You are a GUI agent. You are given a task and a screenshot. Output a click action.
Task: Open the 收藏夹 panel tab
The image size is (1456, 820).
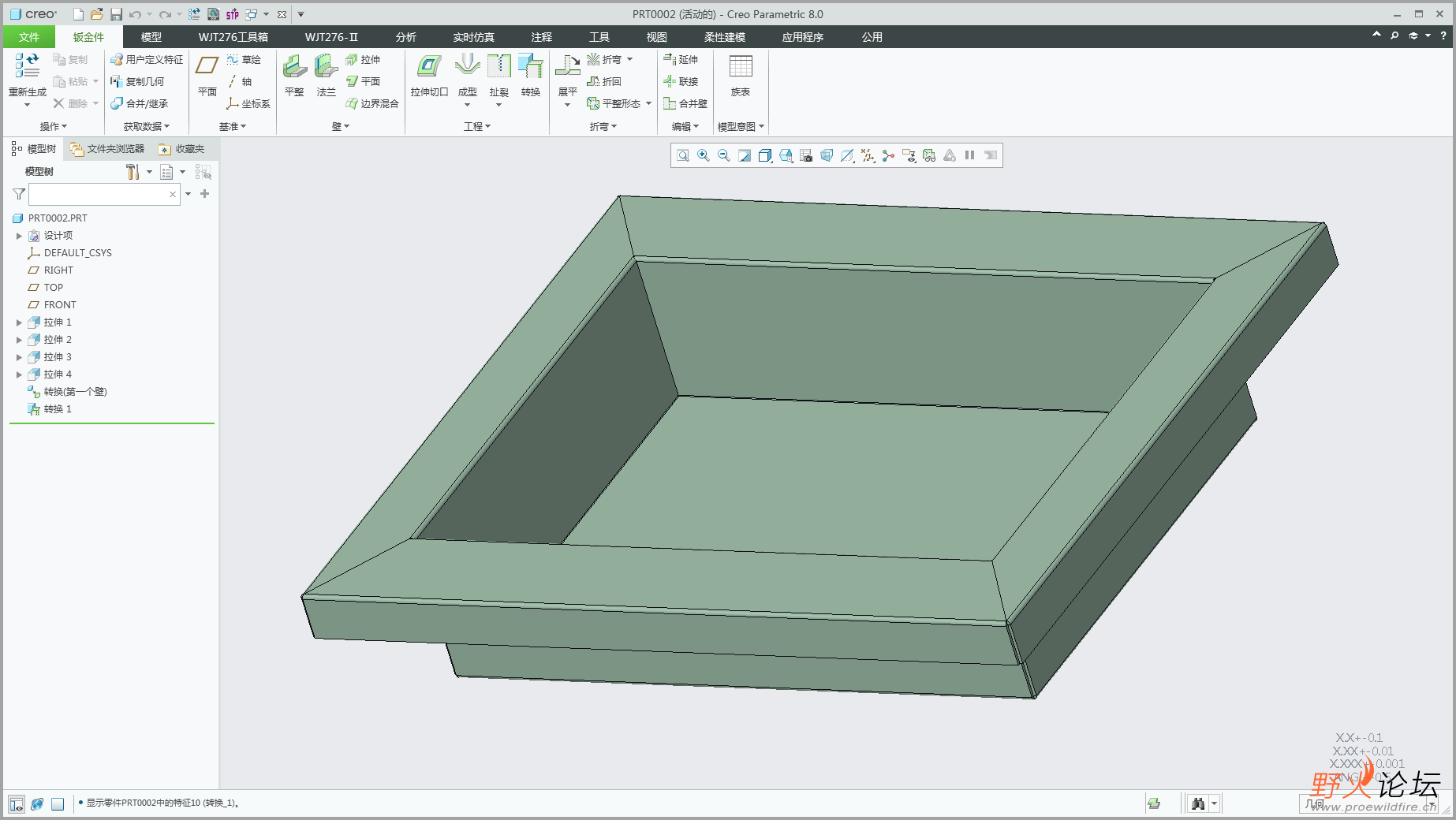click(x=181, y=149)
